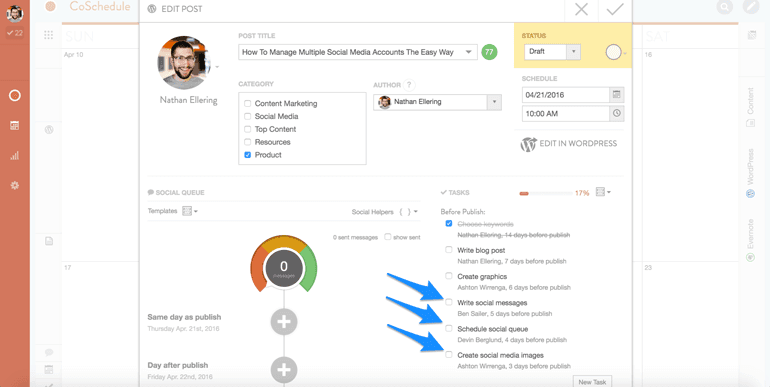
Task: Click Nathan Ellering profile photo
Action: pyautogui.click(x=185, y=62)
